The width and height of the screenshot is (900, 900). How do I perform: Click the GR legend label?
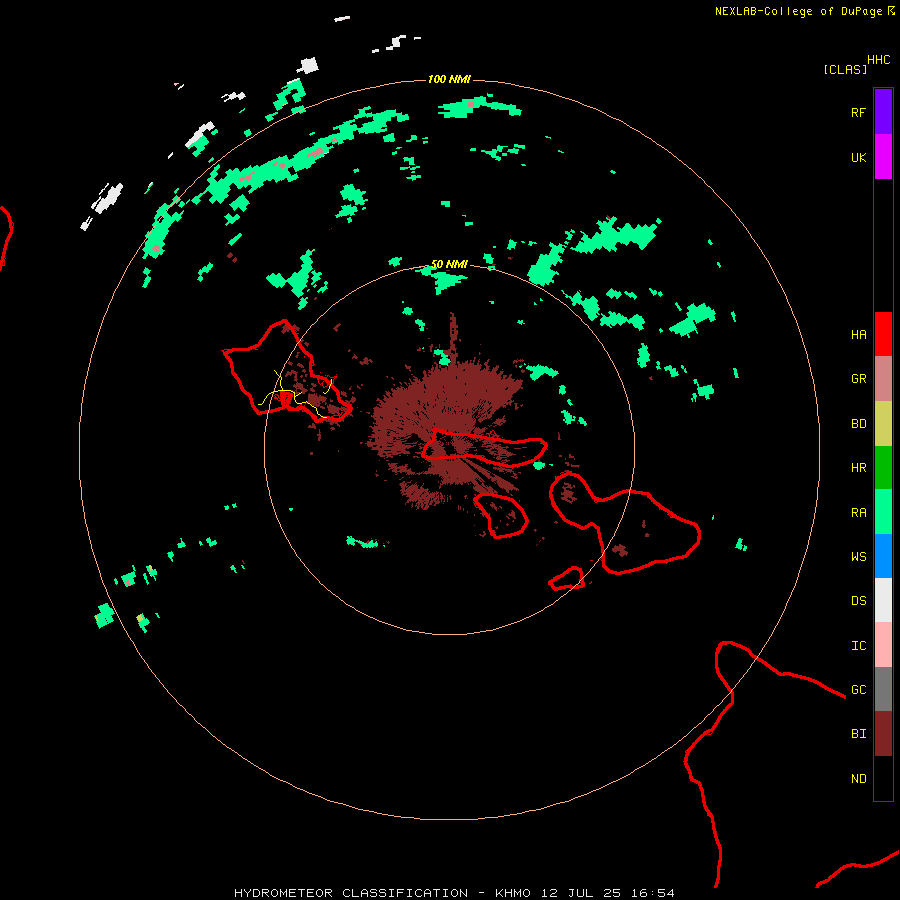point(858,379)
